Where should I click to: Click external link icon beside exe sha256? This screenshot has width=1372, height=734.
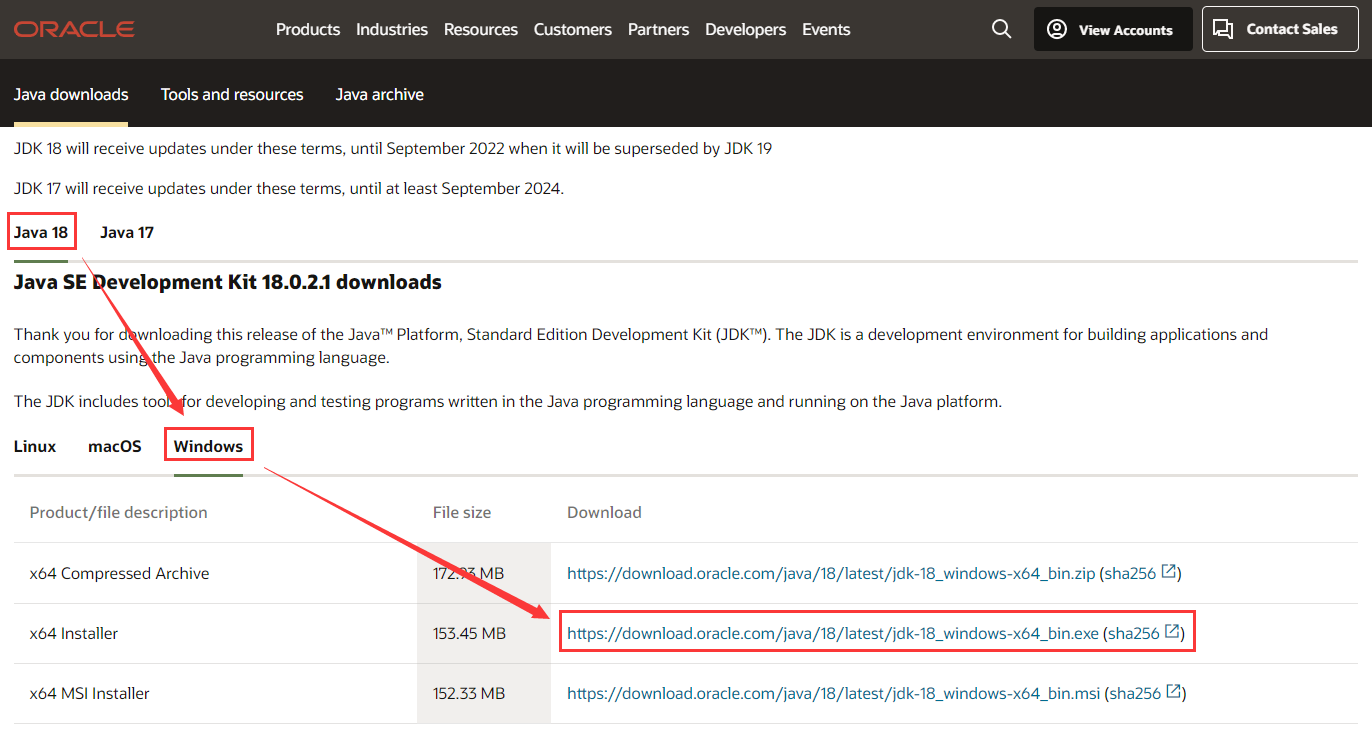tap(1173, 633)
